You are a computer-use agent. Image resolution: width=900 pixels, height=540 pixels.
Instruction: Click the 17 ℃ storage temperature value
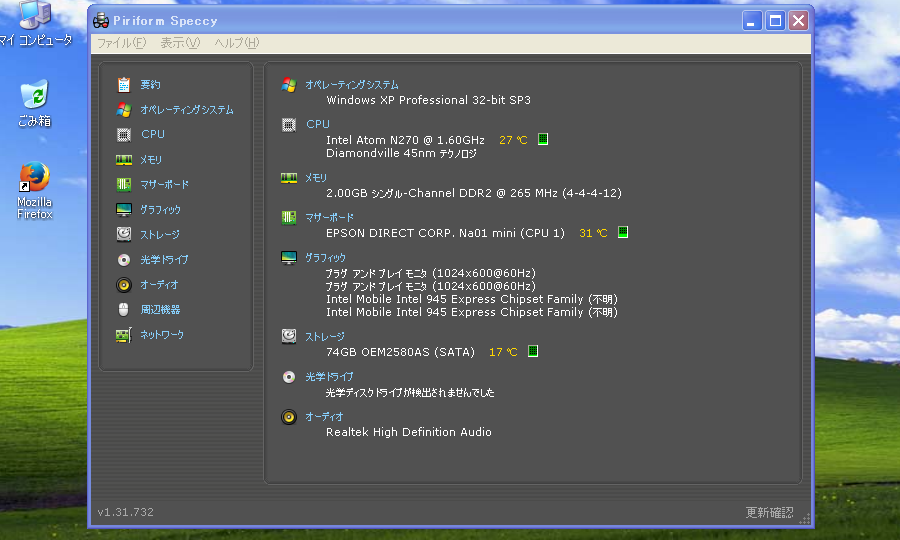(x=503, y=352)
